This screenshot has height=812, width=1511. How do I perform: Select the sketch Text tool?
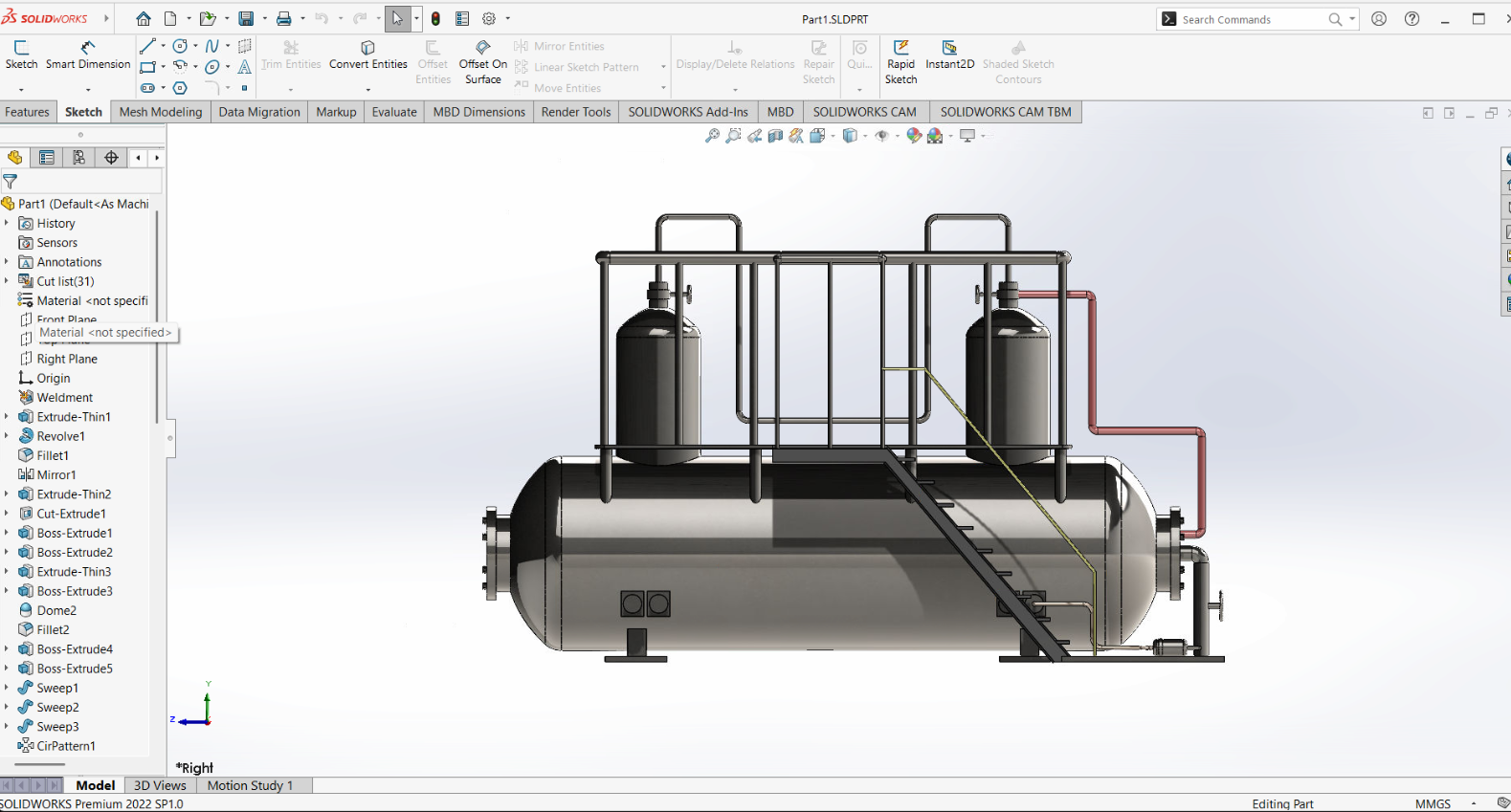tap(245, 67)
